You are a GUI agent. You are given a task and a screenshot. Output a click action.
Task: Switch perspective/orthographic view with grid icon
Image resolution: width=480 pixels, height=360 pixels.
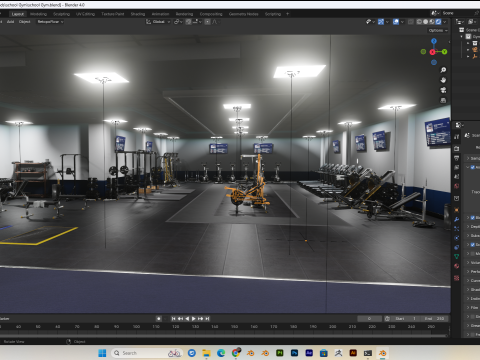click(443, 100)
